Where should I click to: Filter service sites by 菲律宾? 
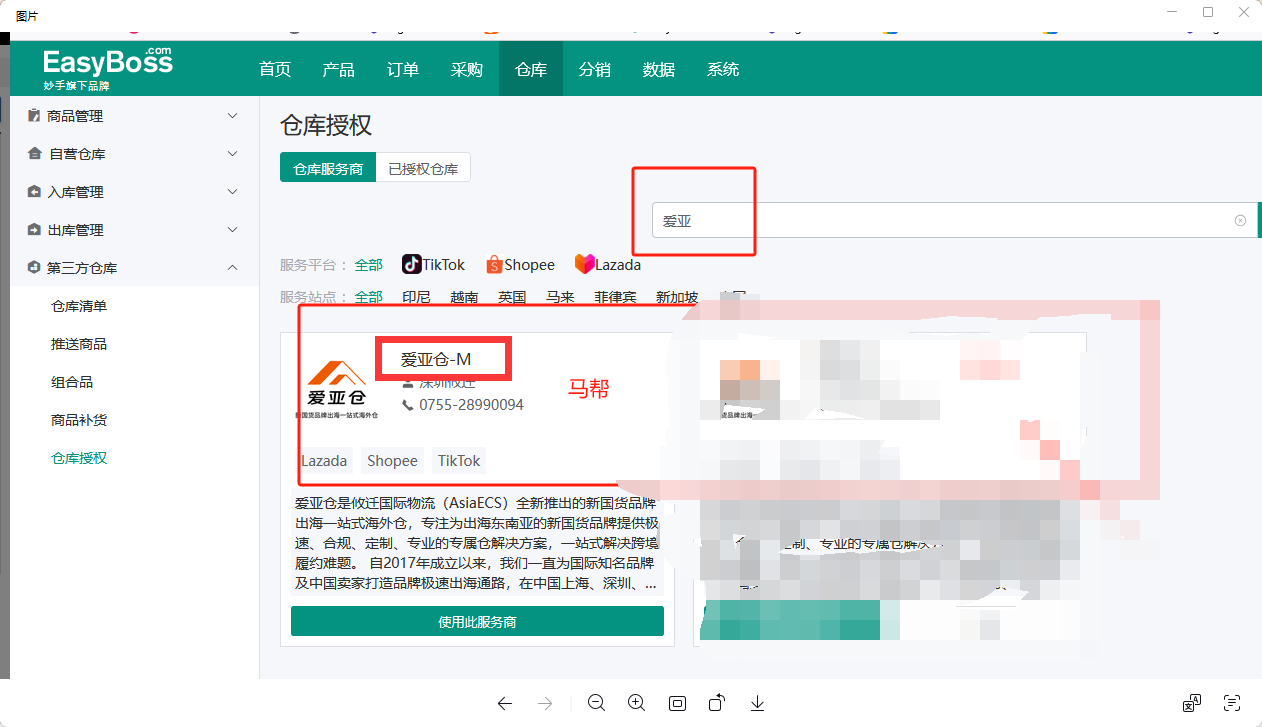pos(615,297)
